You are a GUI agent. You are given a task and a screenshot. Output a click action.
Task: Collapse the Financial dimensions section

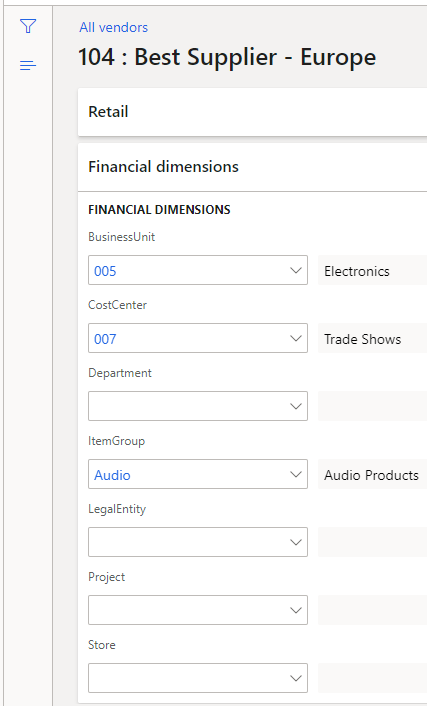click(x=252, y=167)
